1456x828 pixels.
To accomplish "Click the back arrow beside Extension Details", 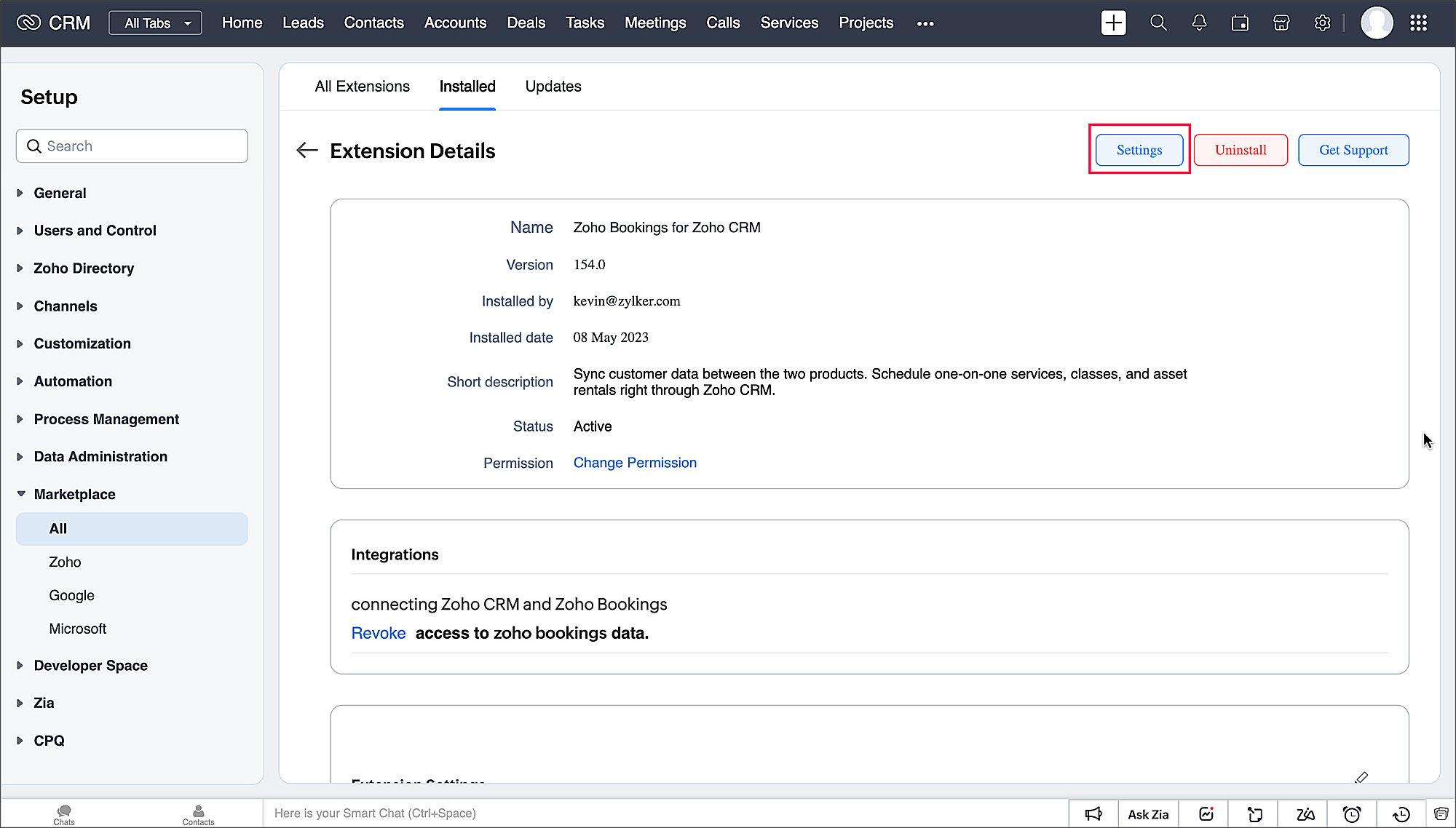I will coord(307,151).
